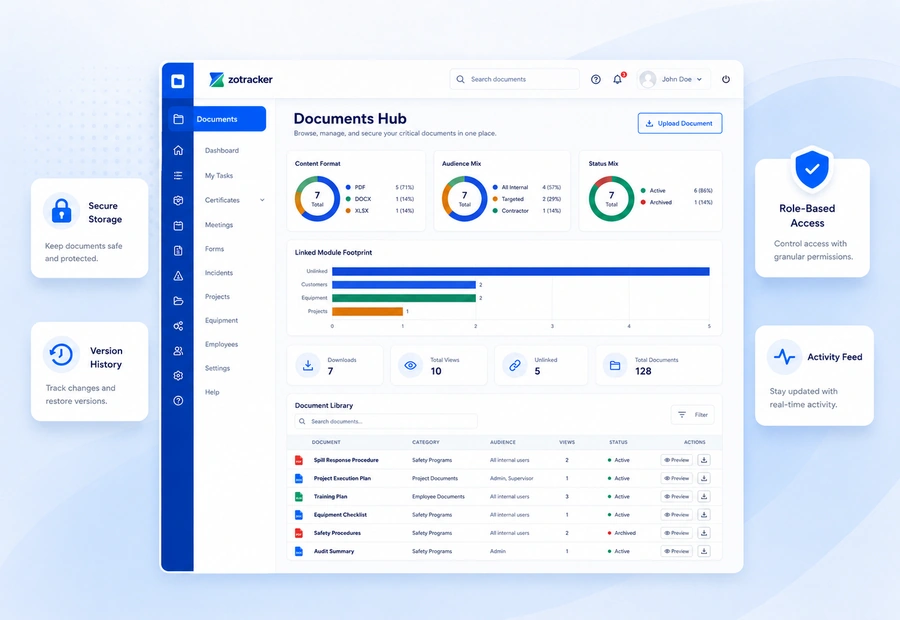Download the Training Plan document
The image size is (900, 620).
(704, 497)
